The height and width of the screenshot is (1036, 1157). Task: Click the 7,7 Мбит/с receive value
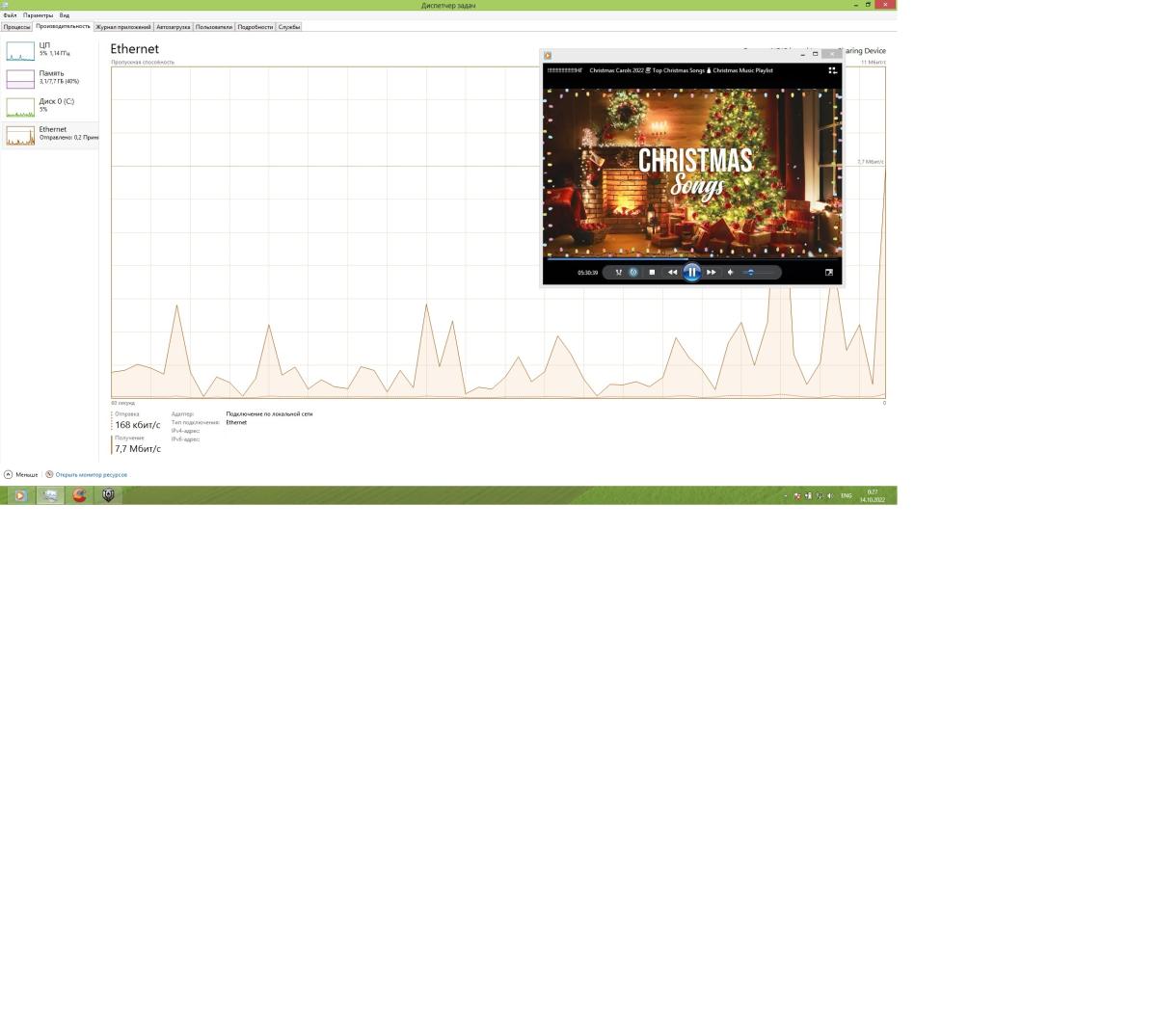(138, 449)
